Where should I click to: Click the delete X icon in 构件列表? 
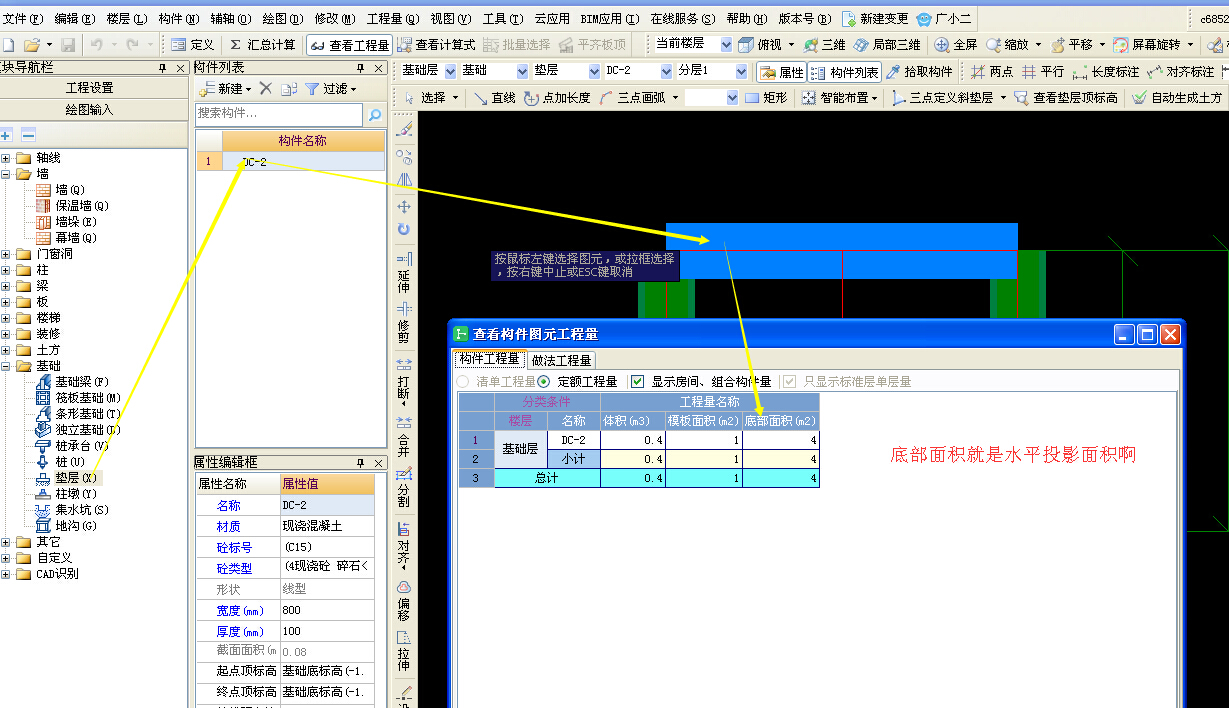point(265,89)
